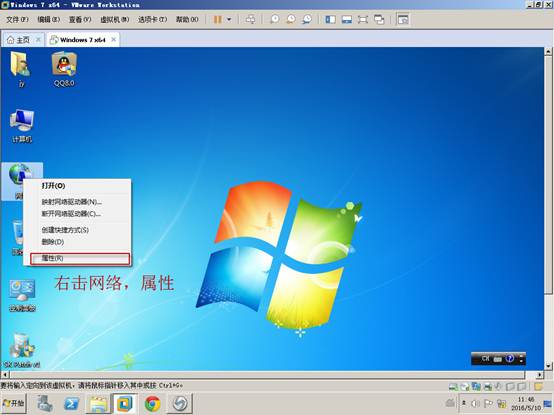Click the take snapshot toolbar icon

(x=275, y=19)
